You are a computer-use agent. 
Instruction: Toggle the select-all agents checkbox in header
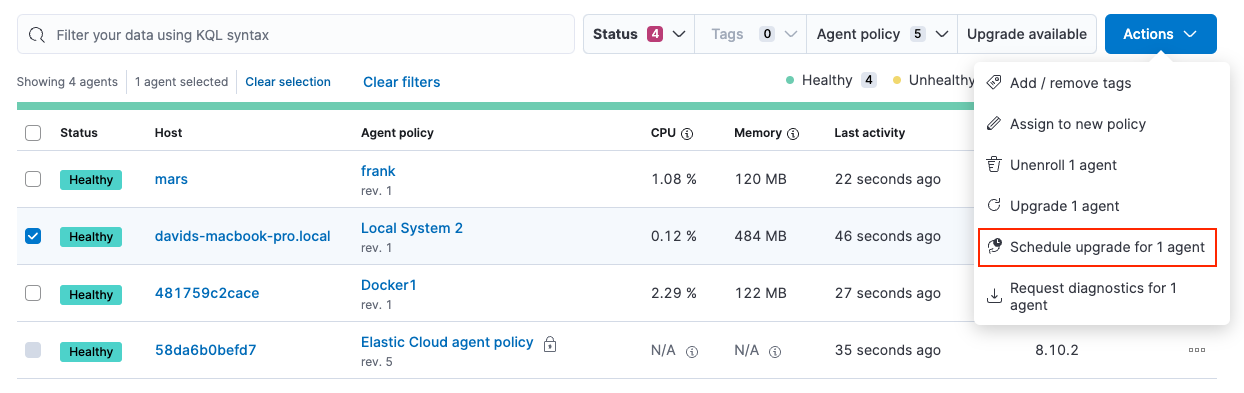point(33,133)
